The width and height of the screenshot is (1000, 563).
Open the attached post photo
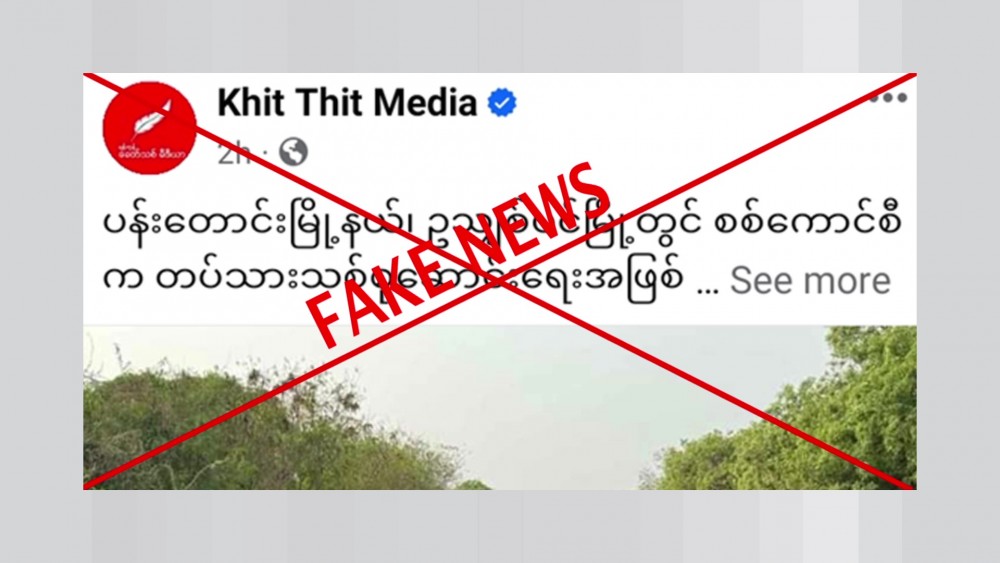[500, 407]
